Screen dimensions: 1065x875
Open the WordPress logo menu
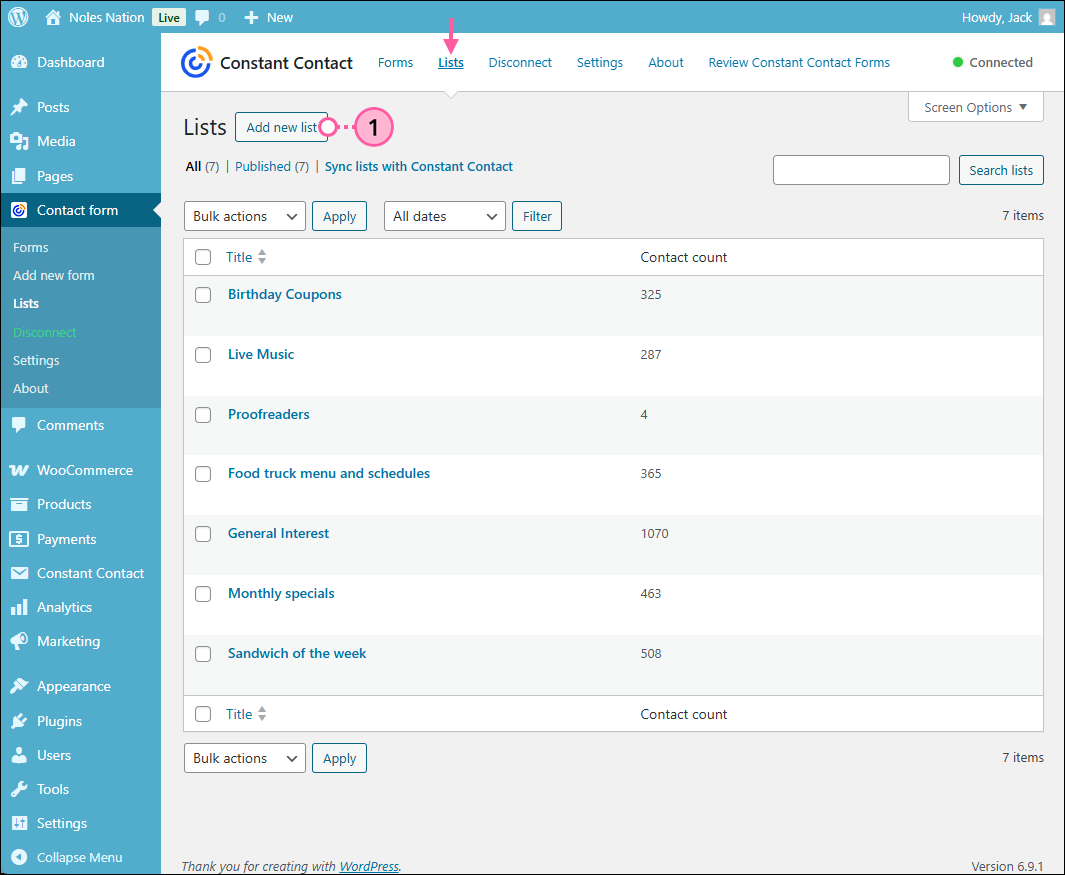tap(18, 17)
